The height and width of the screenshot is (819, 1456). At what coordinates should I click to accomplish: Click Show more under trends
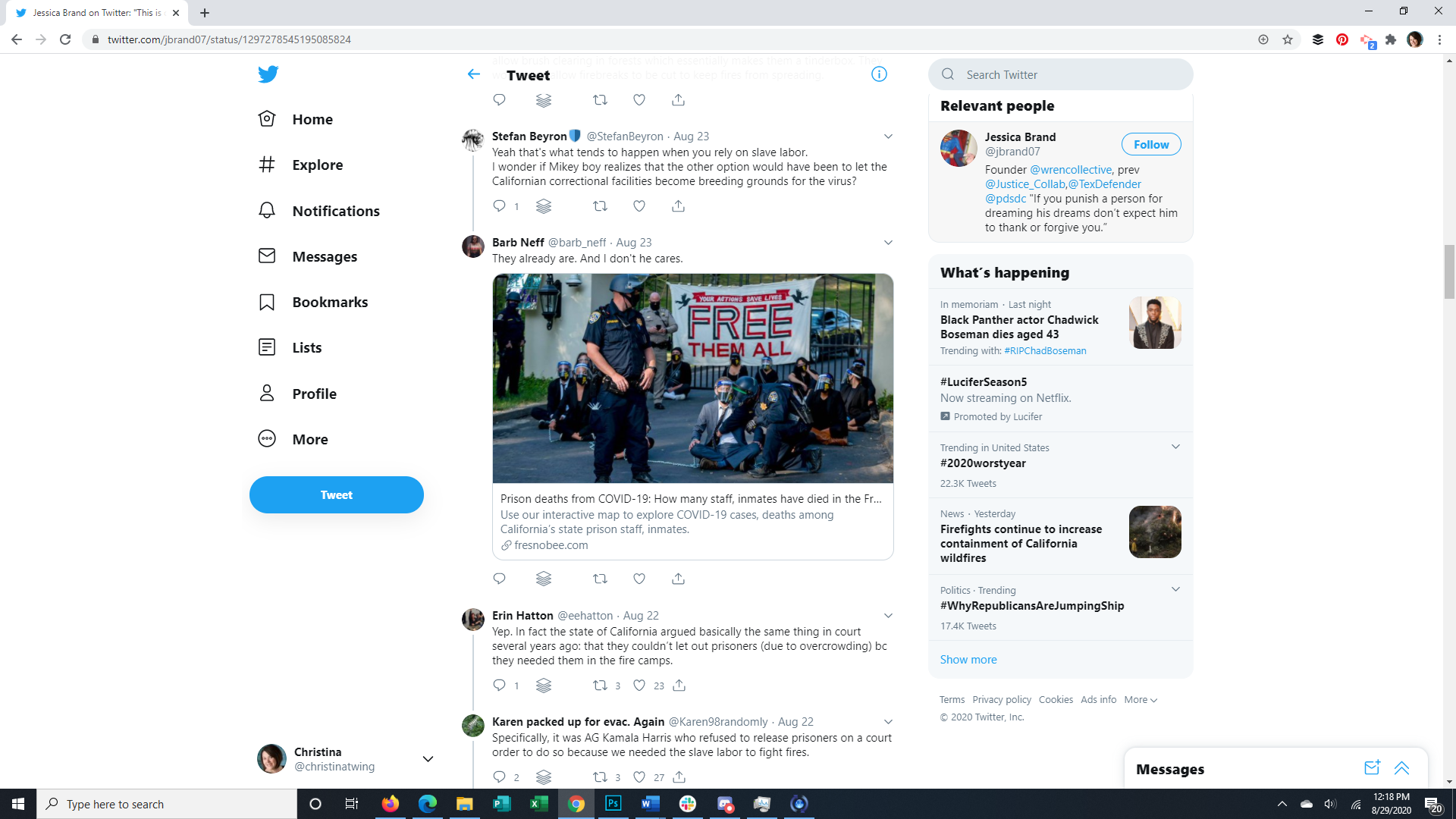[x=968, y=660]
